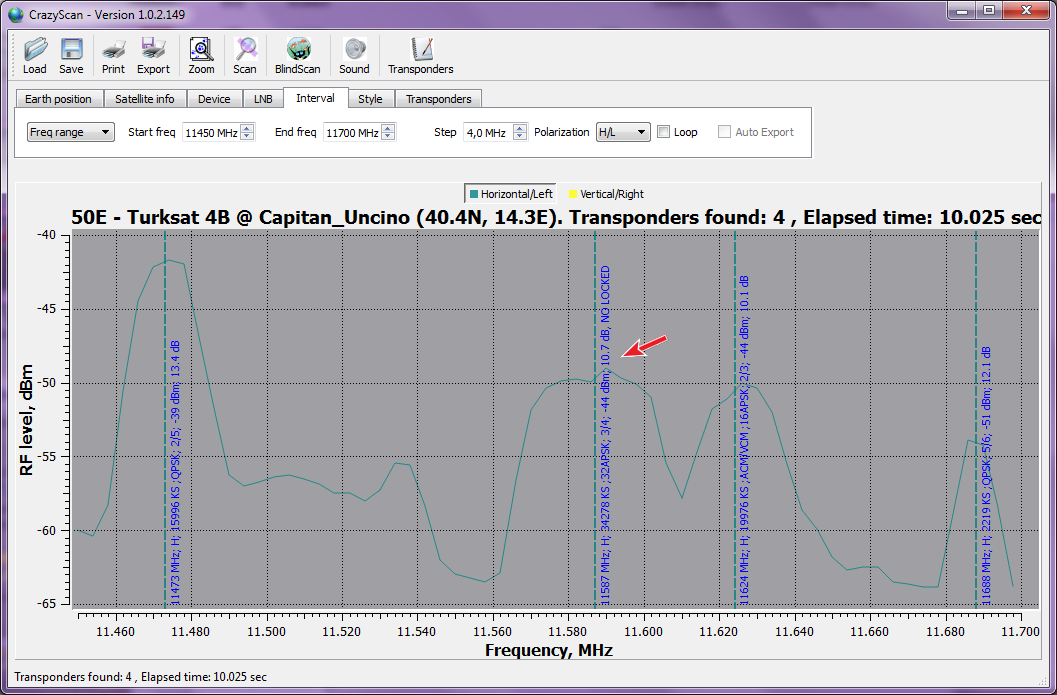Switch to the Earth position tab

pos(58,99)
